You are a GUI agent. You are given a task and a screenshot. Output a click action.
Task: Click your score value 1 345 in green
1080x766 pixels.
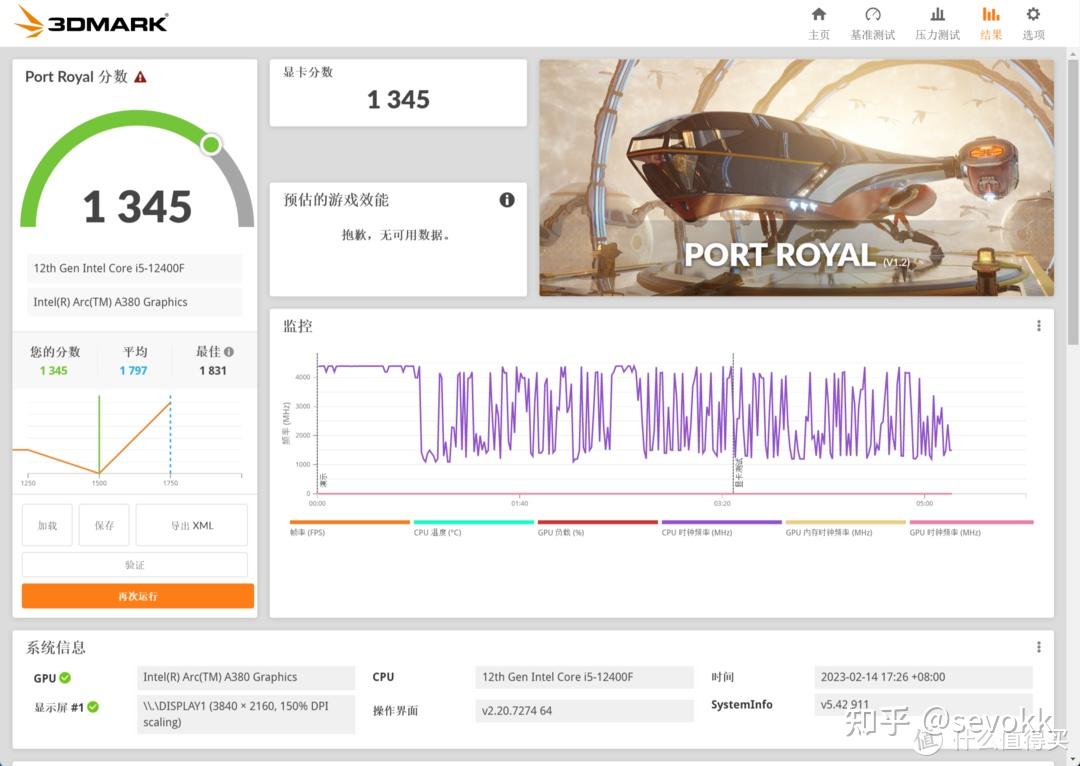(53, 371)
